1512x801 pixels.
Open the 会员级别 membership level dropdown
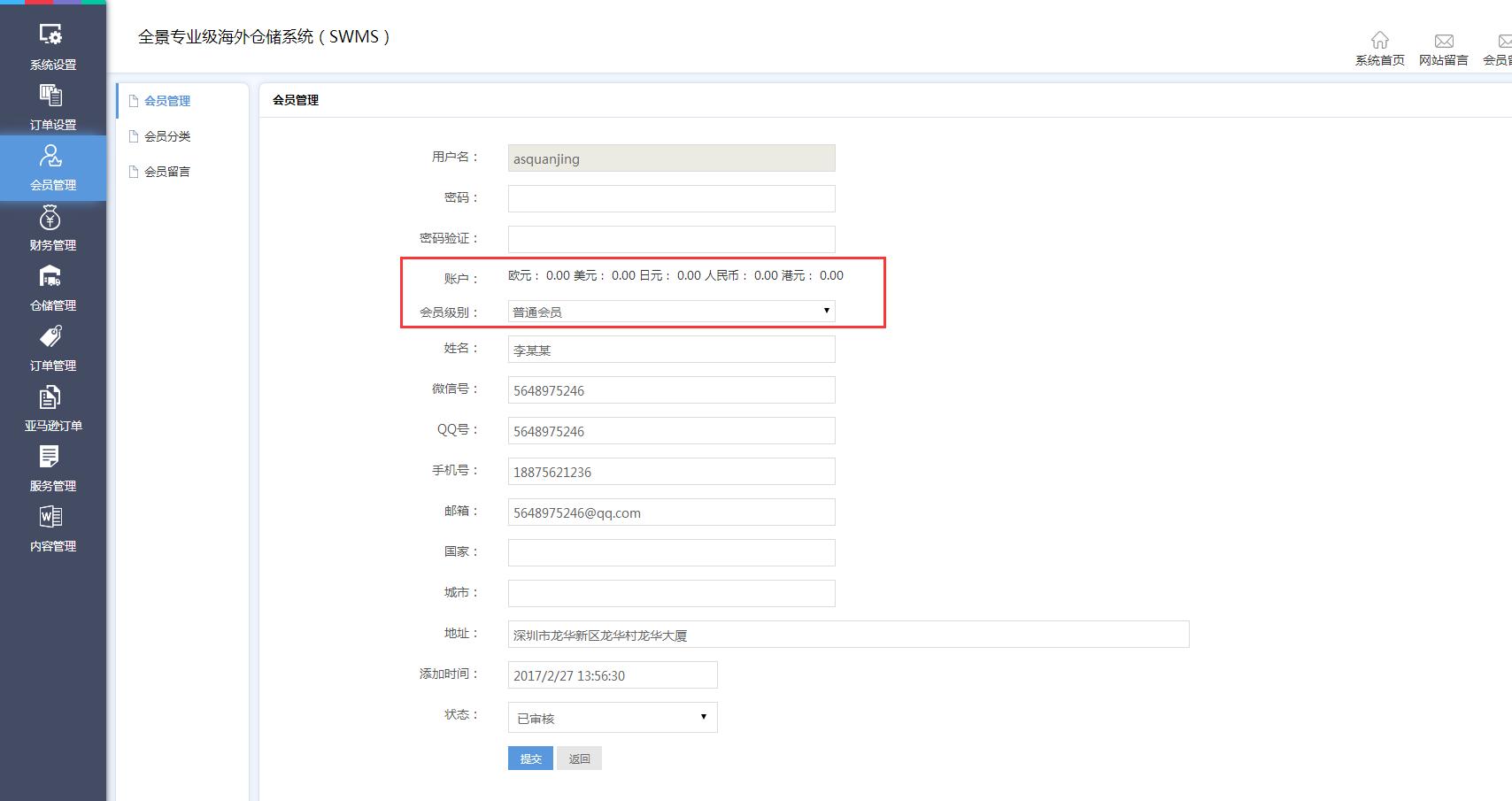click(x=670, y=311)
